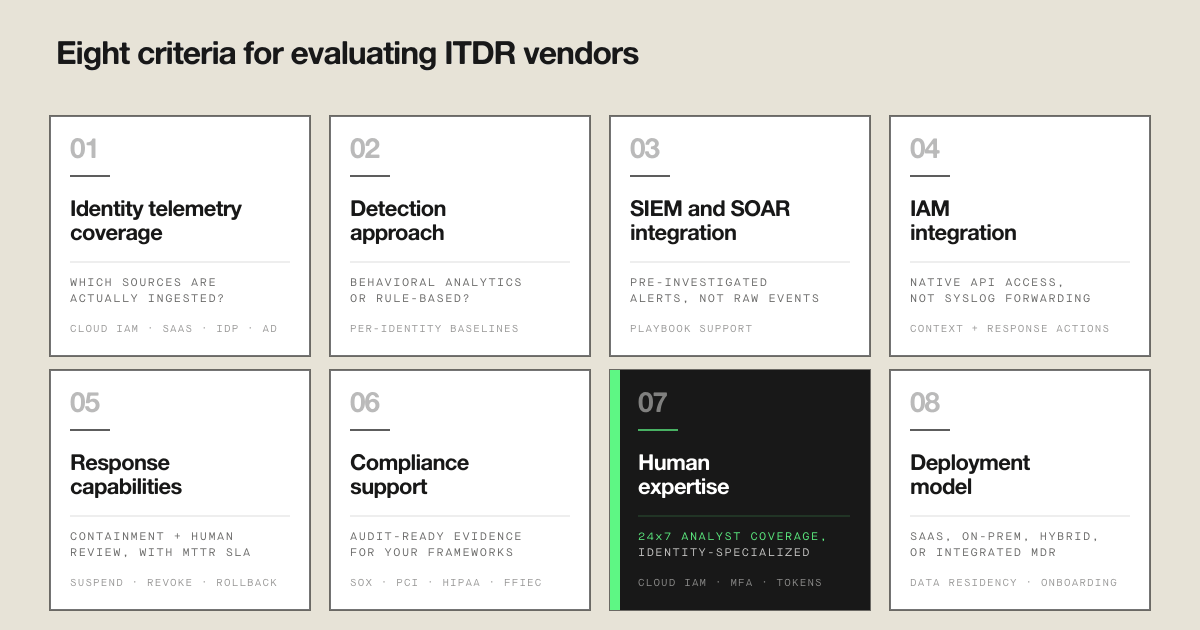Click 'Native API access, not syslog forwarding'
This screenshot has width=1200, height=630.
click(x=1000, y=290)
